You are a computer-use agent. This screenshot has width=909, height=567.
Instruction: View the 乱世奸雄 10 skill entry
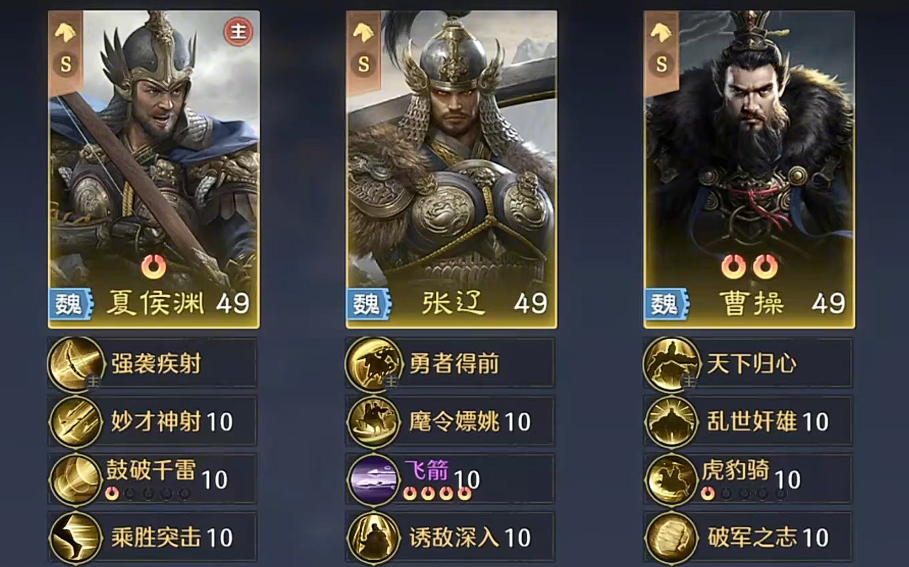(x=748, y=421)
